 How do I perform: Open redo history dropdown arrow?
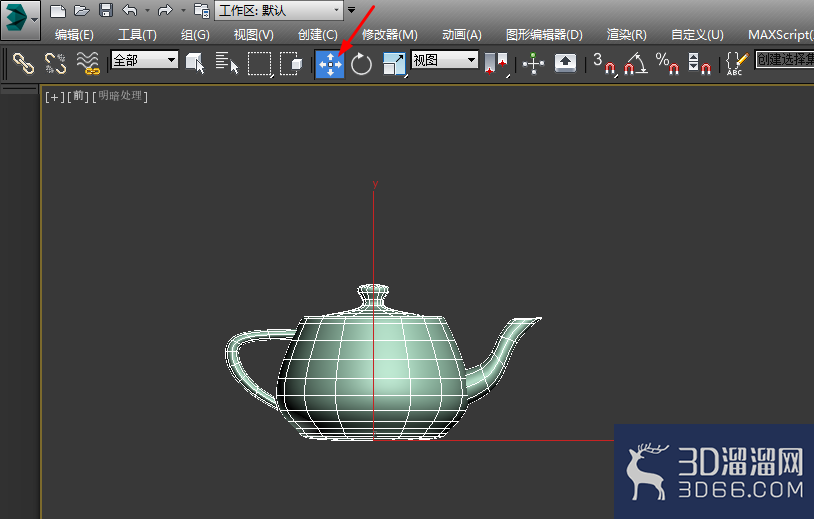(183, 10)
